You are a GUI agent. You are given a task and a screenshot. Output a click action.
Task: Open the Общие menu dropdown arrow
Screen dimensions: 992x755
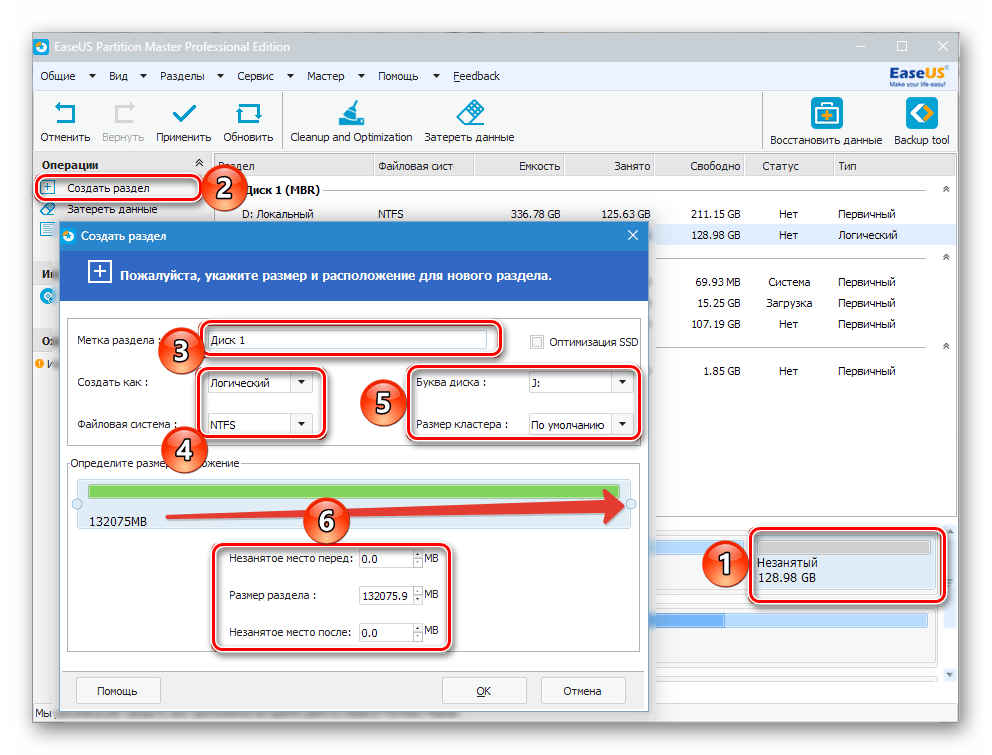pos(92,76)
